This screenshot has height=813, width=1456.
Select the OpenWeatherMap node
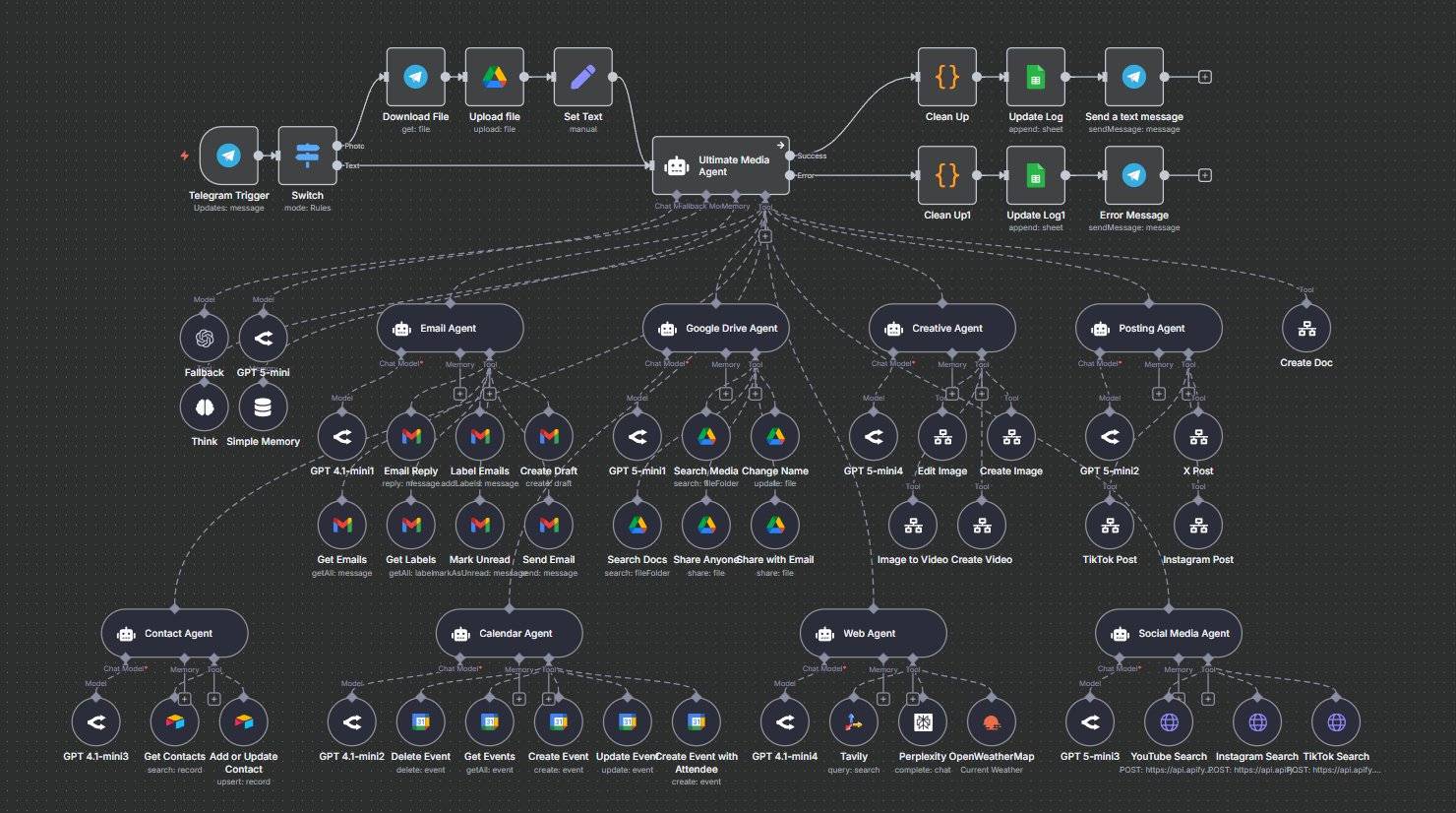click(x=992, y=721)
